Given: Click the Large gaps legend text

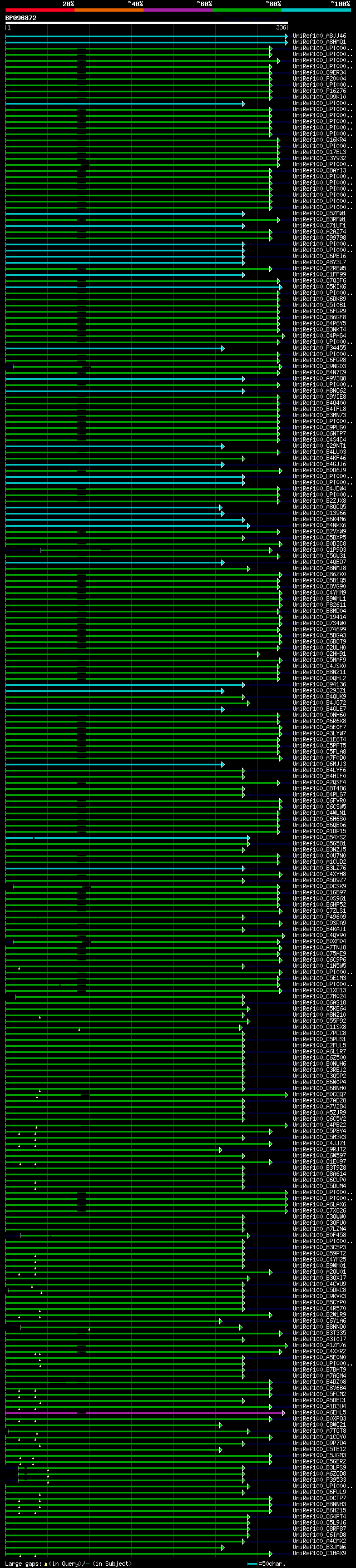Looking at the screenshot, I should click(x=68, y=1563).
